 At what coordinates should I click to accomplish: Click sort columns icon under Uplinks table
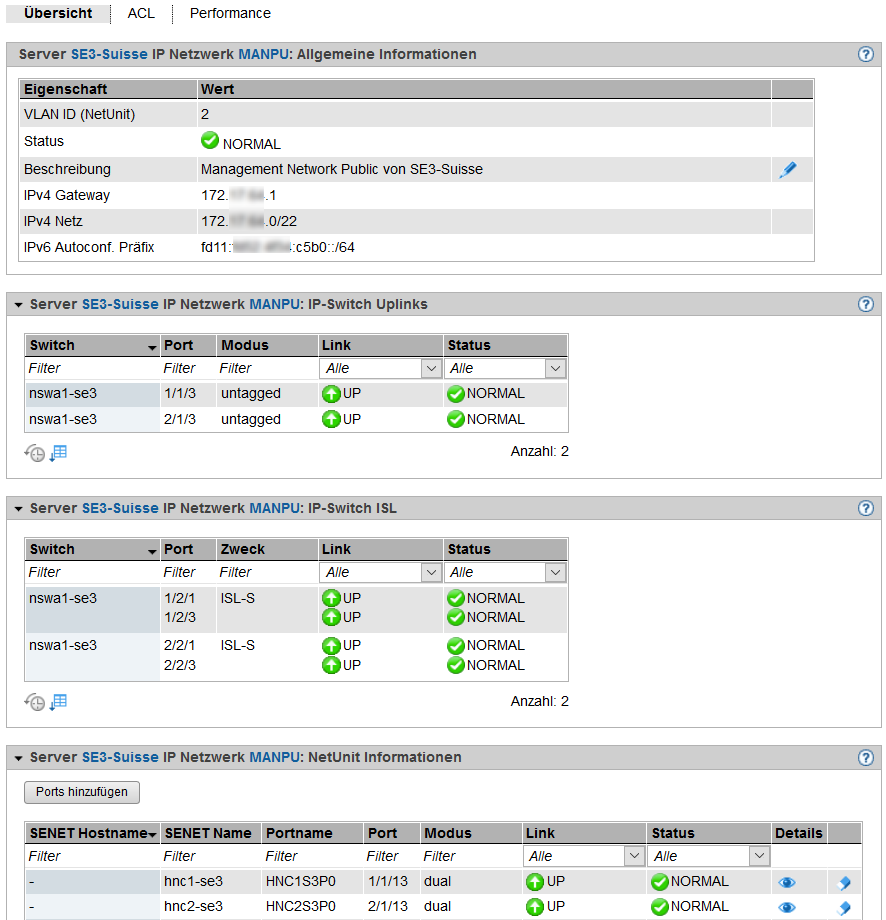58,453
